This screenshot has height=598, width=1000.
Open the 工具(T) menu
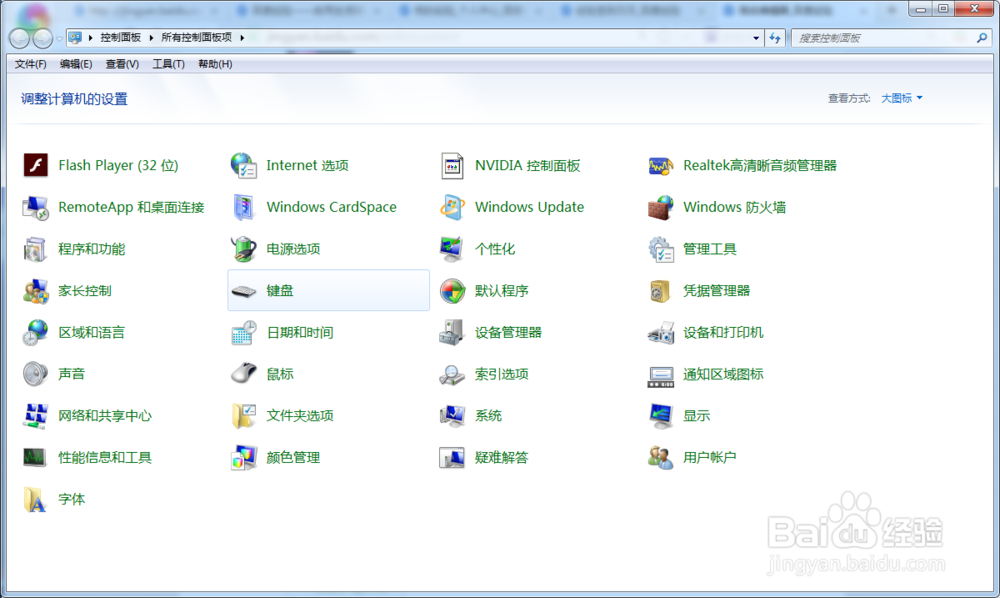pos(168,64)
